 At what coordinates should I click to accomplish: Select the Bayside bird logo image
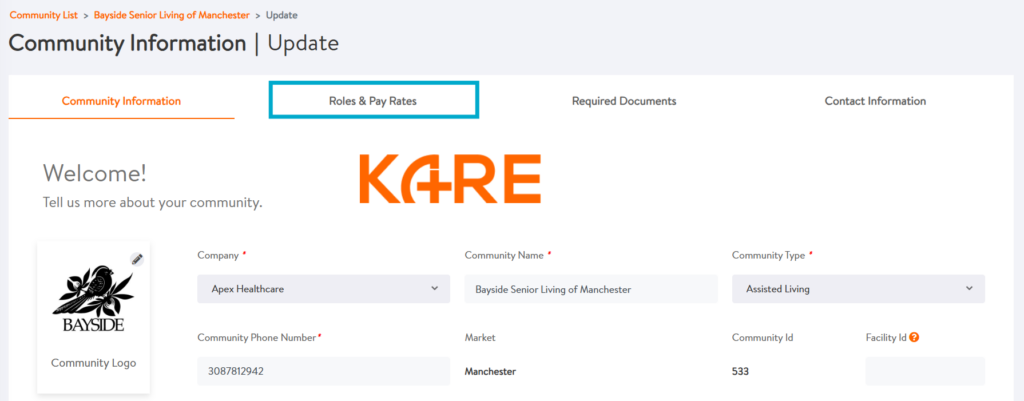pos(93,298)
